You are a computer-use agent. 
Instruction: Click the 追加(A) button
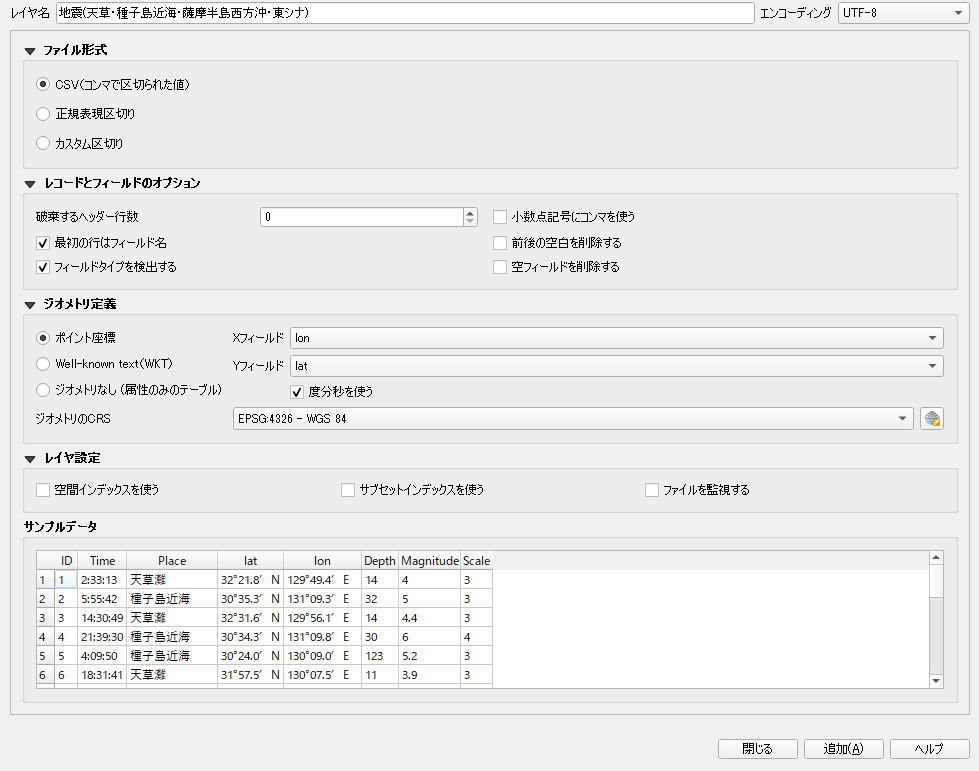[x=843, y=748]
